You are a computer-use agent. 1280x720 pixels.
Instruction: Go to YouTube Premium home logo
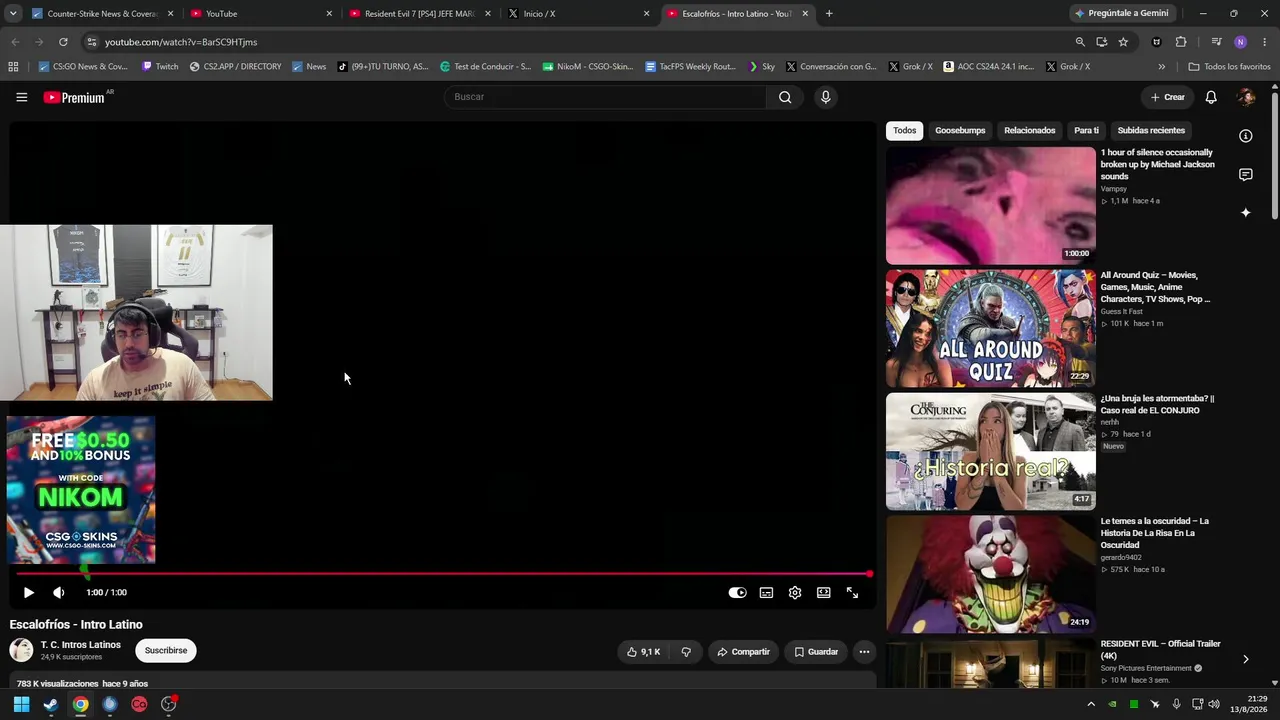pos(74,97)
